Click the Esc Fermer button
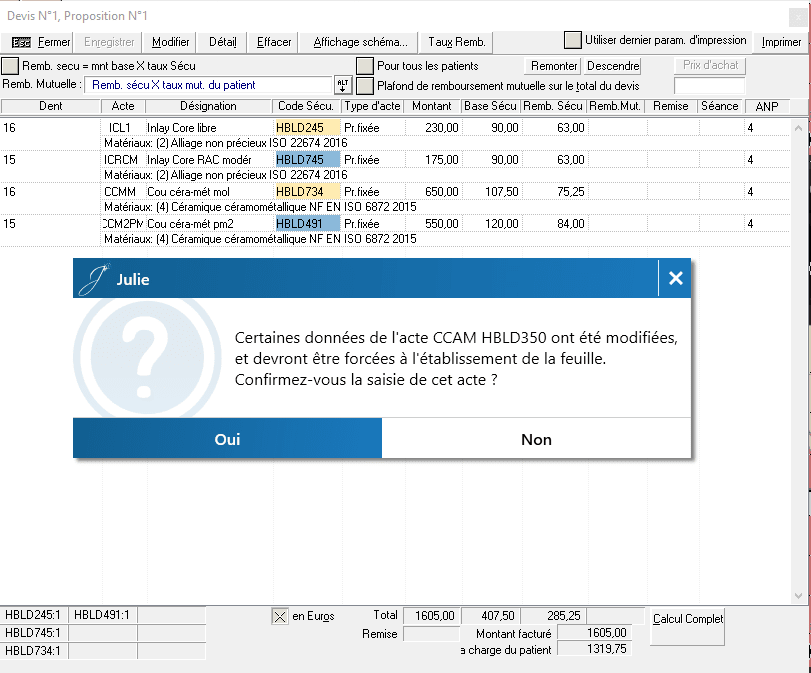811x673 pixels. coord(41,42)
